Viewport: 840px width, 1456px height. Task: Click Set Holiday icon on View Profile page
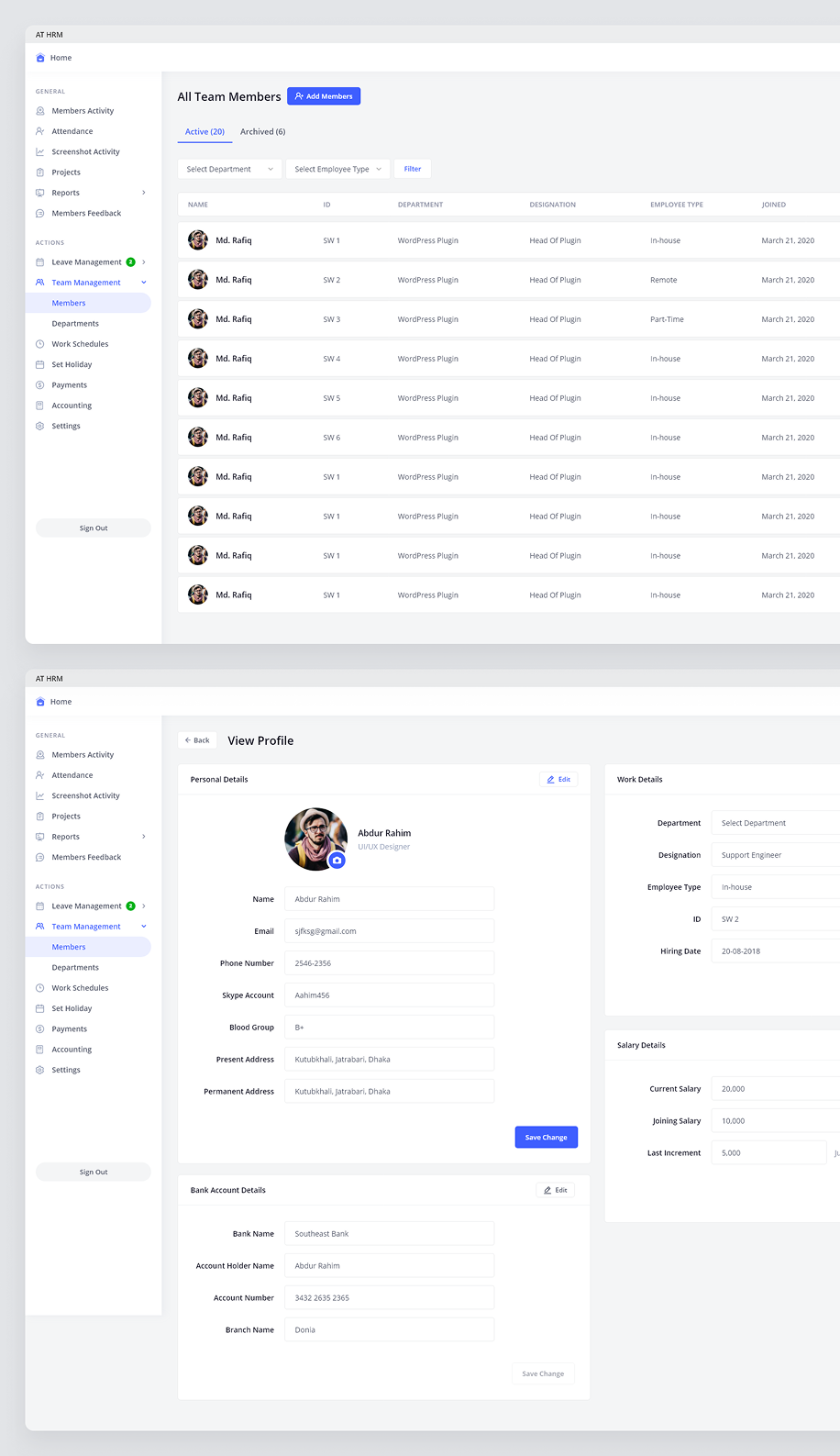[39, 1008]
